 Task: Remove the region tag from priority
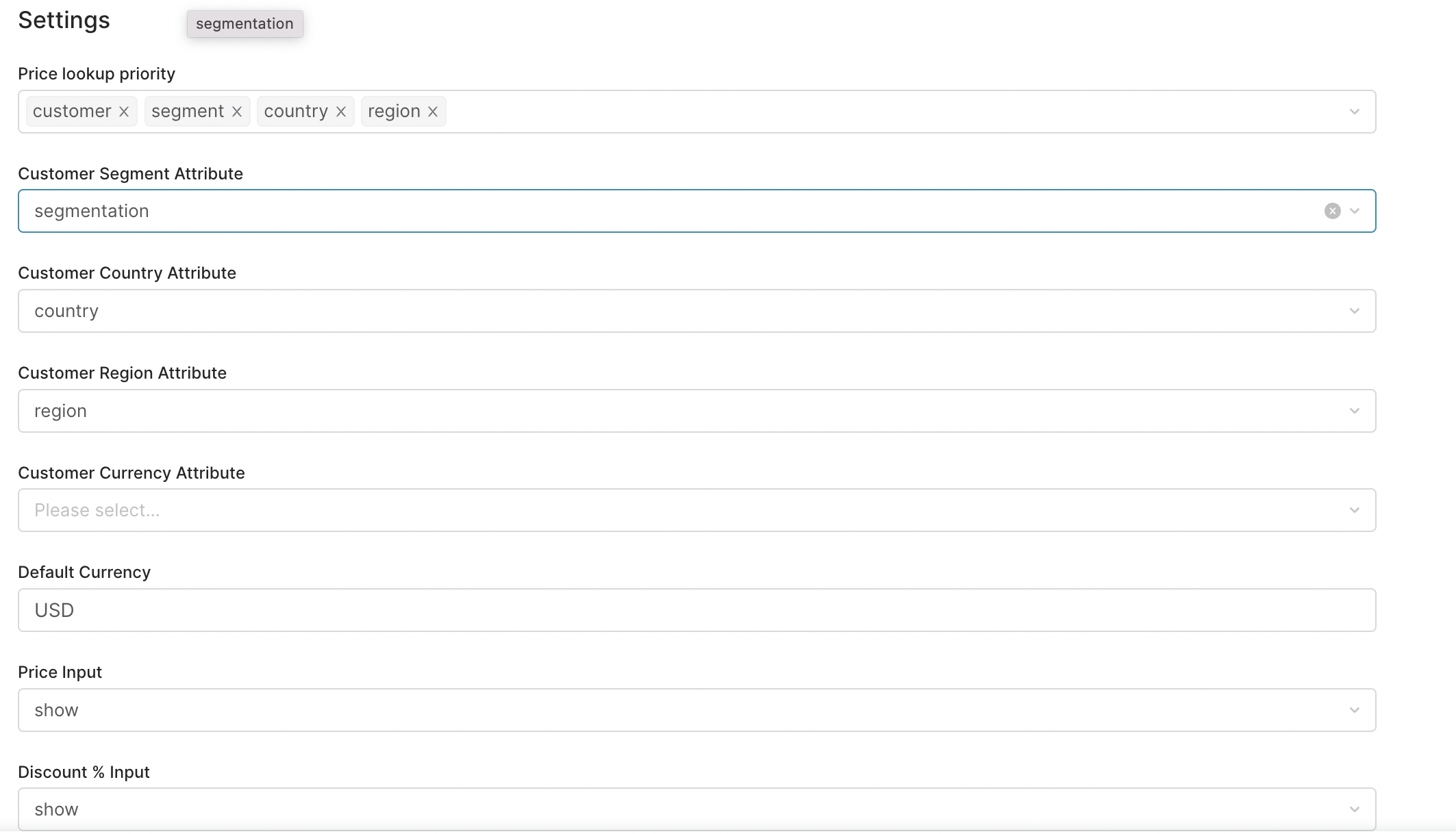(433, 112)
